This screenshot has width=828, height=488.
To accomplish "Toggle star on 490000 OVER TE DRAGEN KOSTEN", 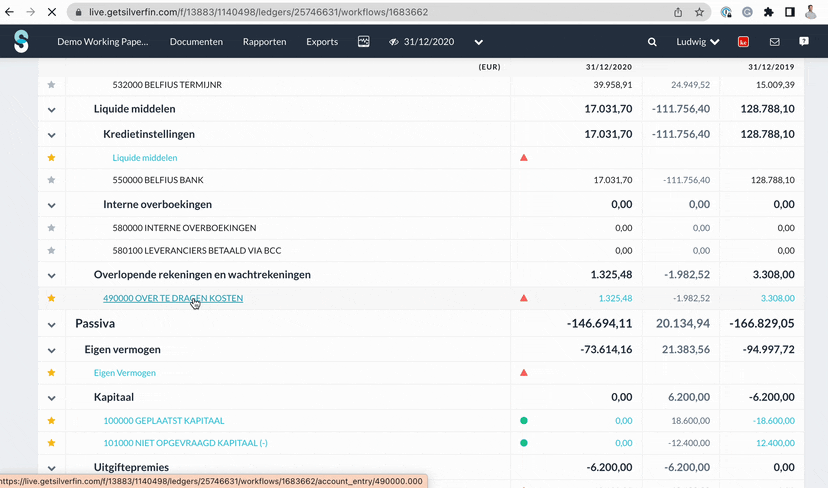I will [51, 298].
